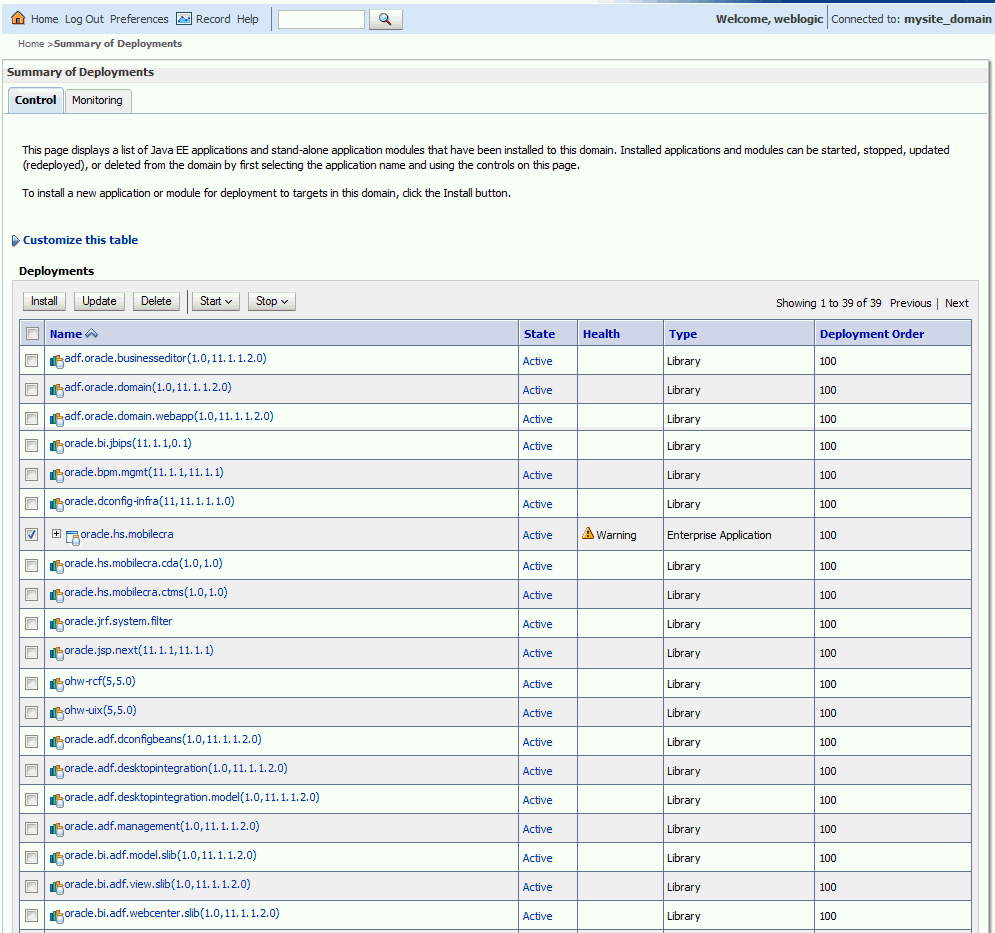Click the library icon beside adf.oracle.businesseditor
Screen dimensions: 995x933
coord(56,362)
